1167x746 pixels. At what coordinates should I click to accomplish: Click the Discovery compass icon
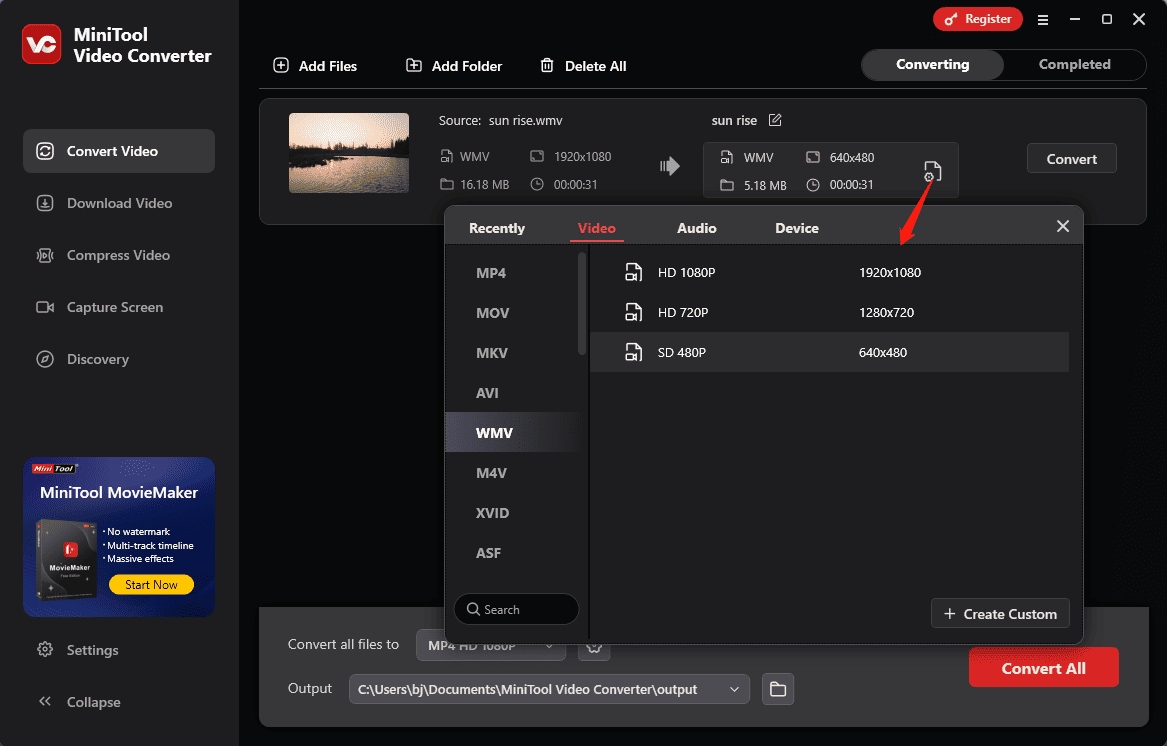(45, 360)
